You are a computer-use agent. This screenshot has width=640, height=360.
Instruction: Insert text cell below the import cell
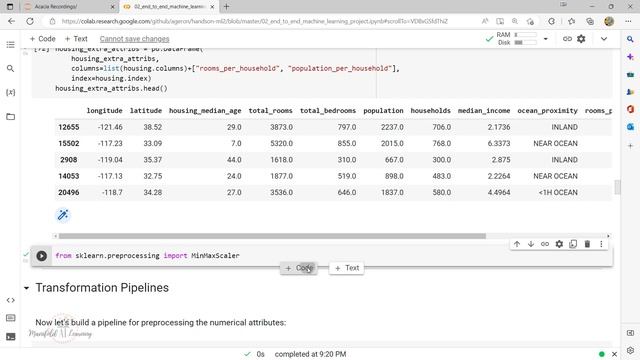[347, 268]
